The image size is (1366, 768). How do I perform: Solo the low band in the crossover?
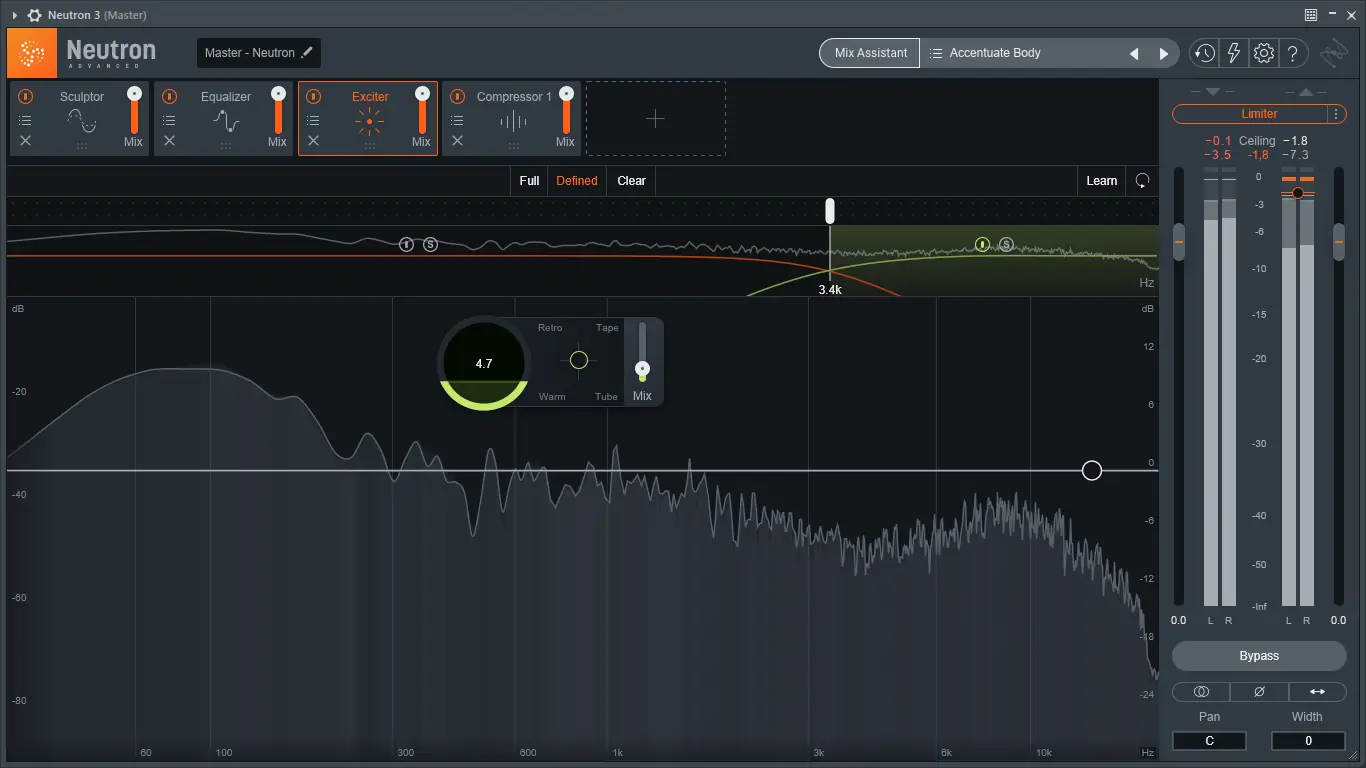tap(430, 244)
